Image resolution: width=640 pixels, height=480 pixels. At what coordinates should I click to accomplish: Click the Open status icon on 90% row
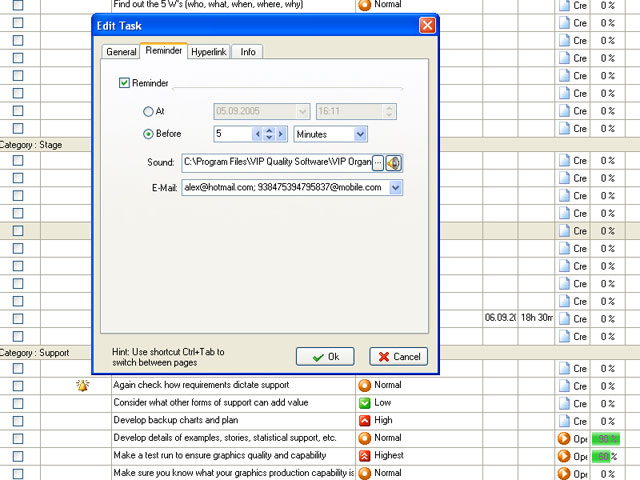point(565,438)
